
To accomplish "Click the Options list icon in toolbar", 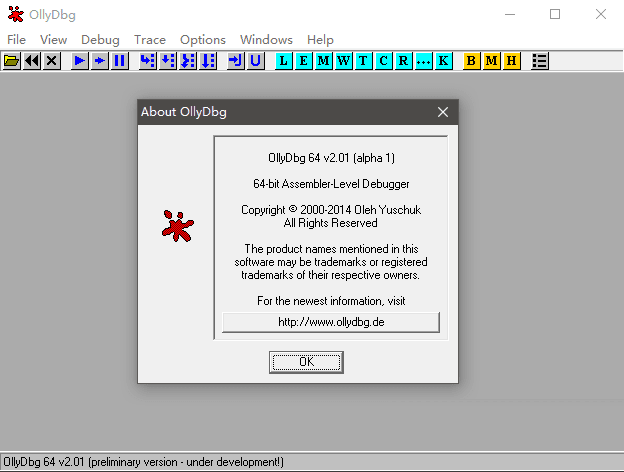I will pyautogui.click(x=540, y=61).
